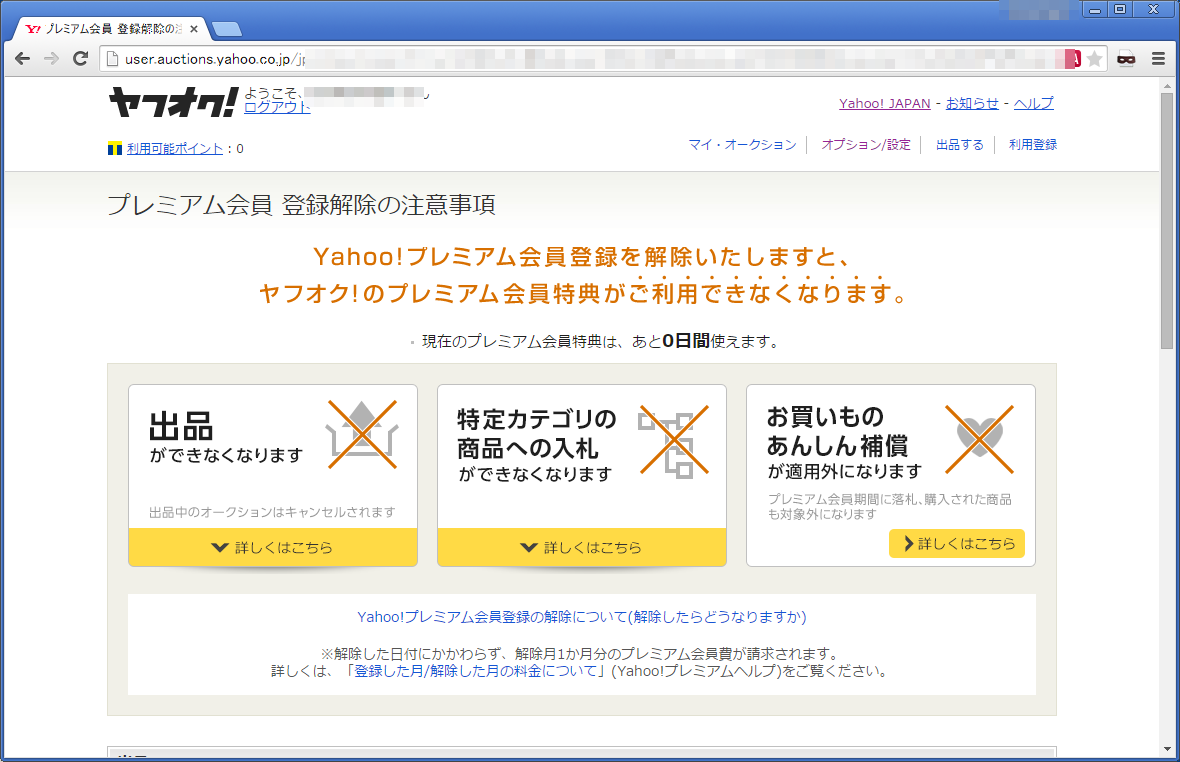The width and height of the screenshot is (1180, 762).
Task: Expand 詳しくはこちら under the 出品 card
Action: 272,547
